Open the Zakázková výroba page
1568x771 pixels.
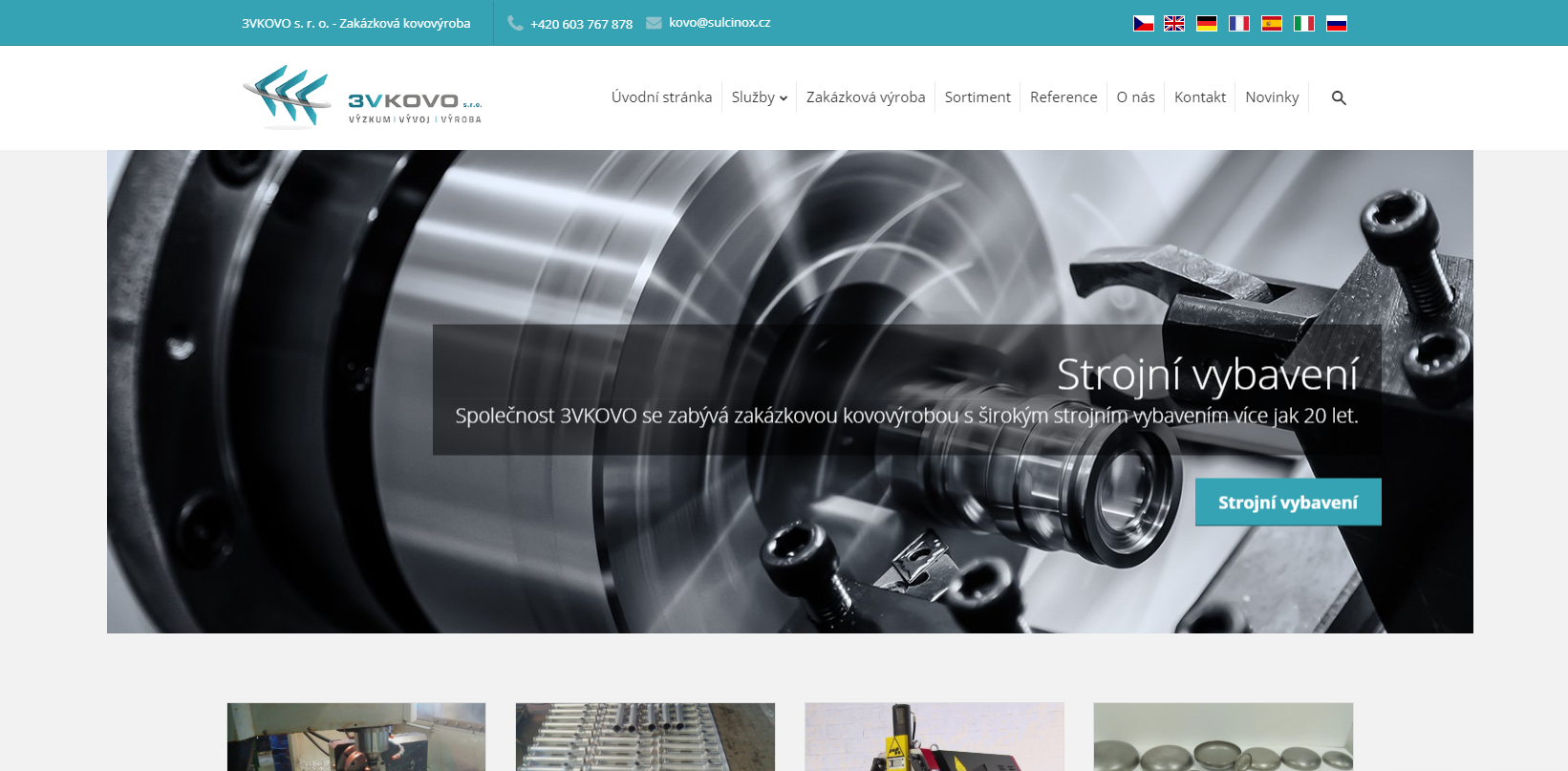[866, 97]
